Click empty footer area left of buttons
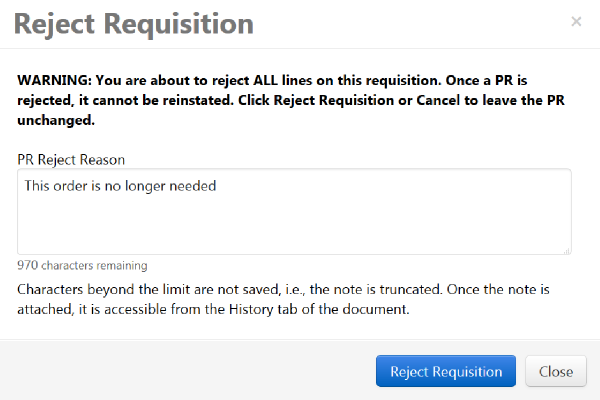This screenshot has width=600, height=400. coord(180,371)
